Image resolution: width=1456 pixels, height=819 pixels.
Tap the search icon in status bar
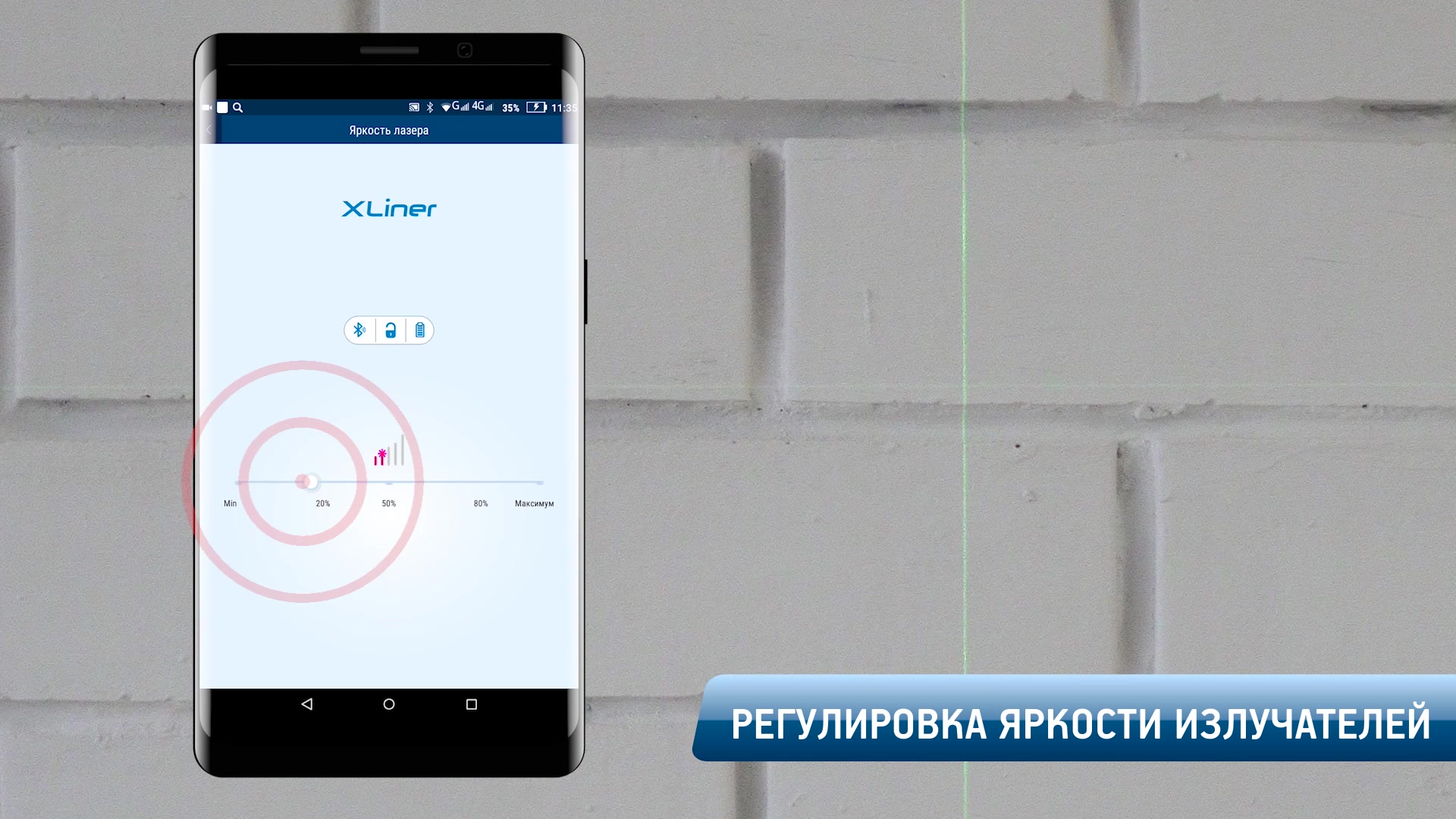click(x=240, y=107)
